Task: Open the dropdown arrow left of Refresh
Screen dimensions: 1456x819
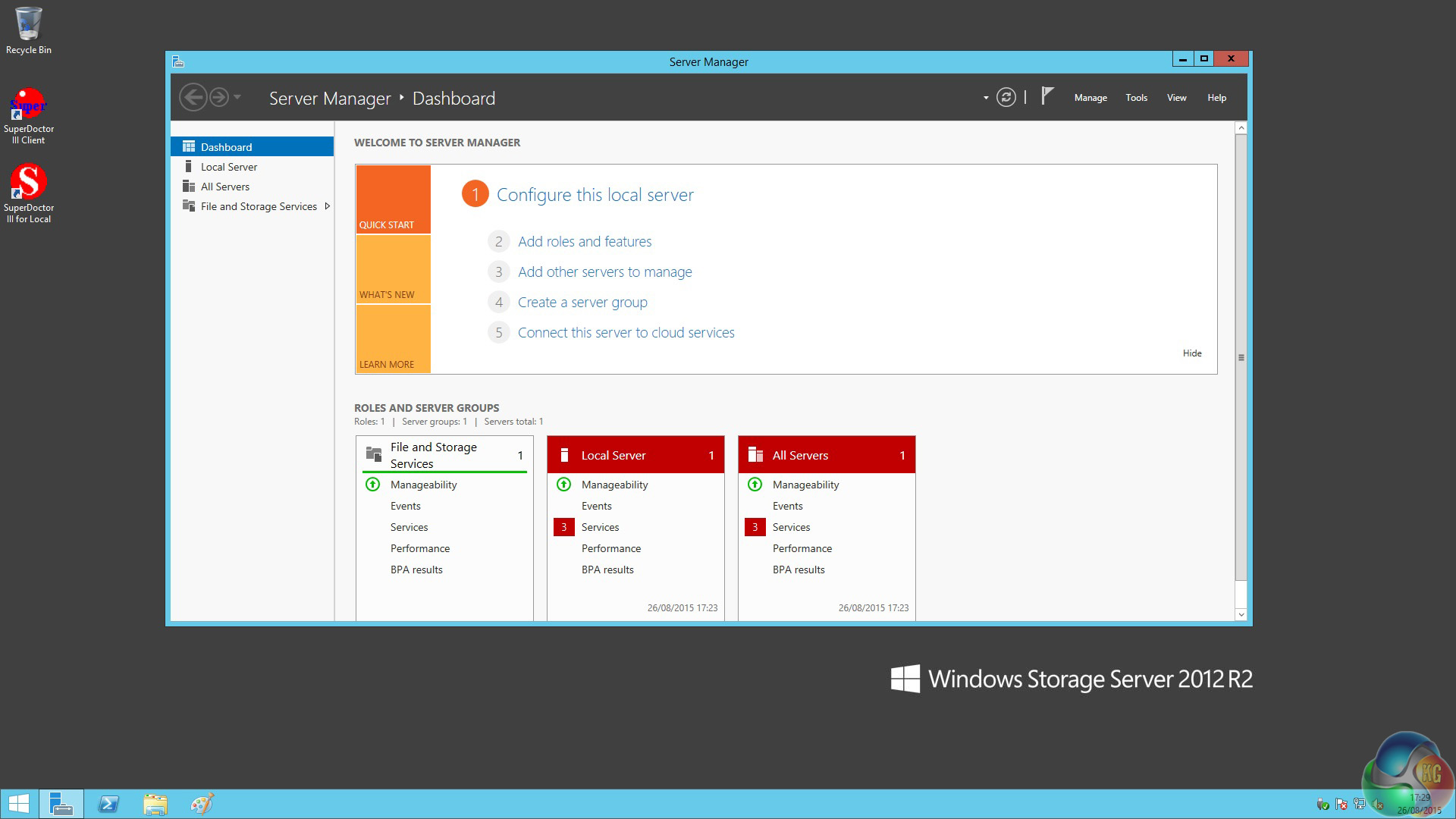Action: pos(985,98)
